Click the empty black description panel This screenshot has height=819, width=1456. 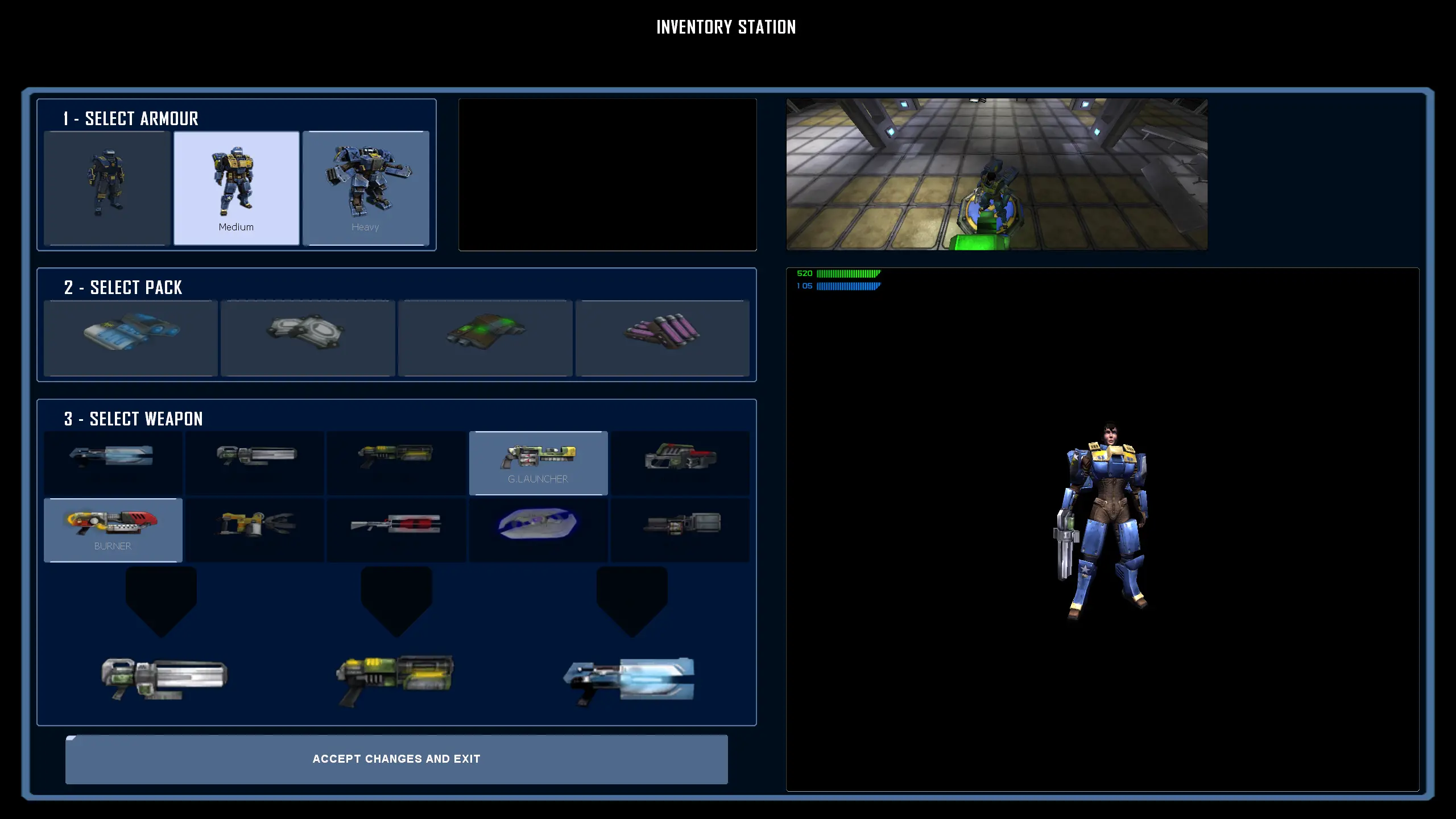click(x=607, y=175)
